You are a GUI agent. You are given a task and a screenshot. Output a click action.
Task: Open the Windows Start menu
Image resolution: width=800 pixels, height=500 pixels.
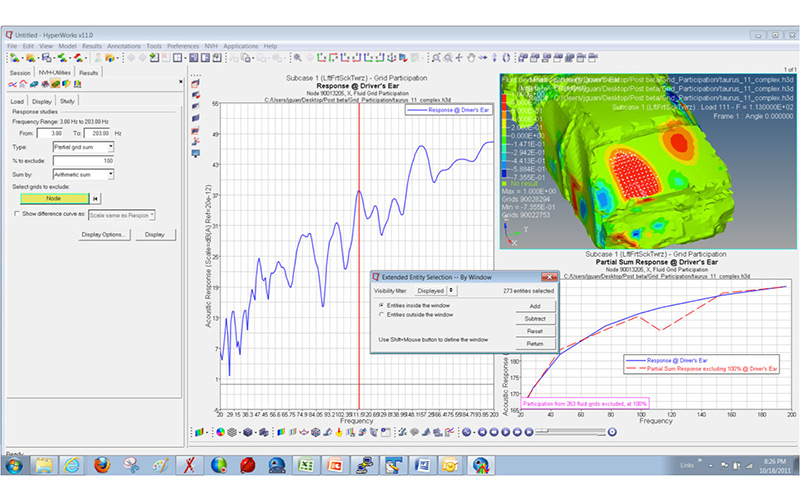pos(14,465)
